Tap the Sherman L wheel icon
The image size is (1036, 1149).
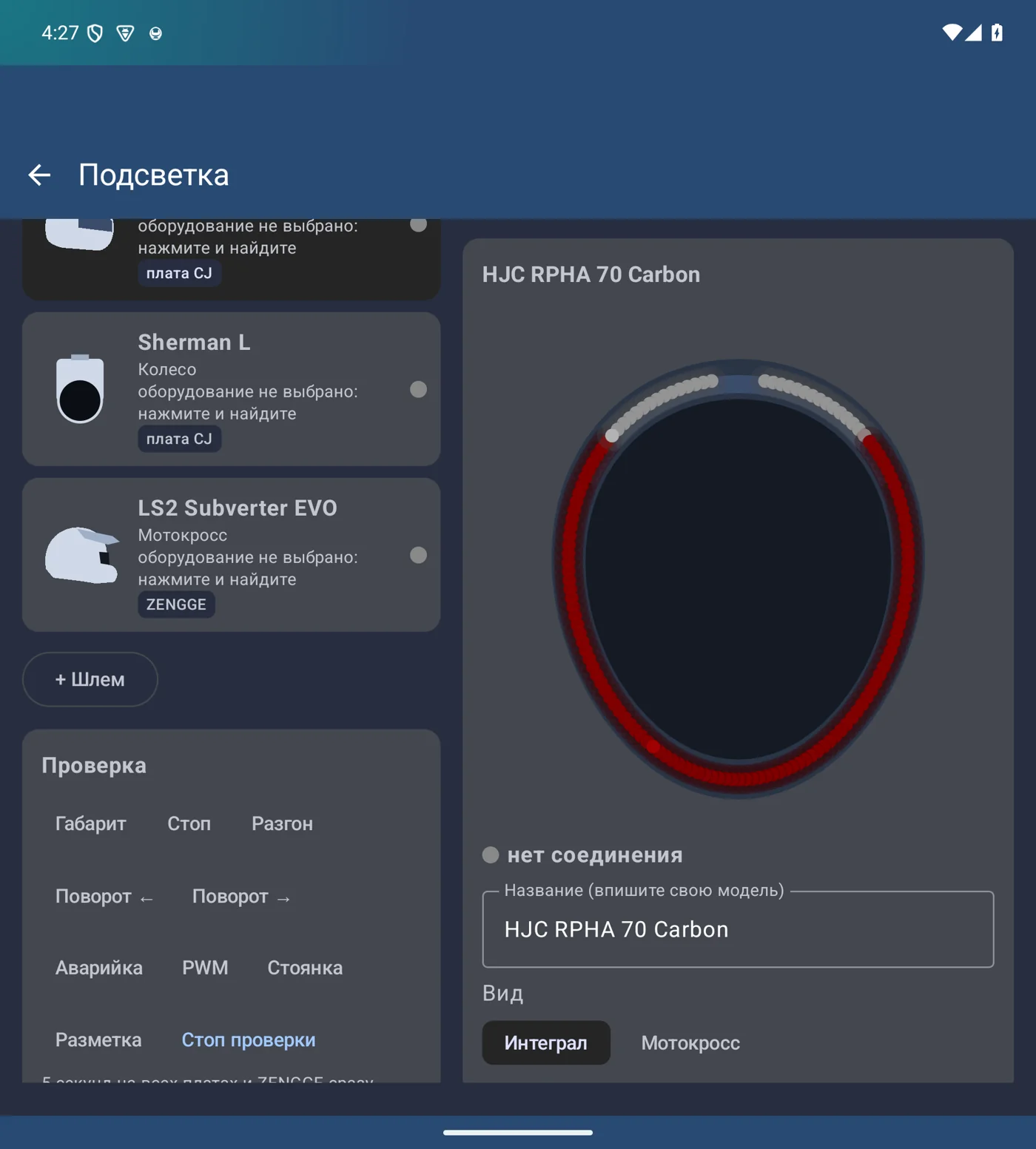[x=80, y=388]
